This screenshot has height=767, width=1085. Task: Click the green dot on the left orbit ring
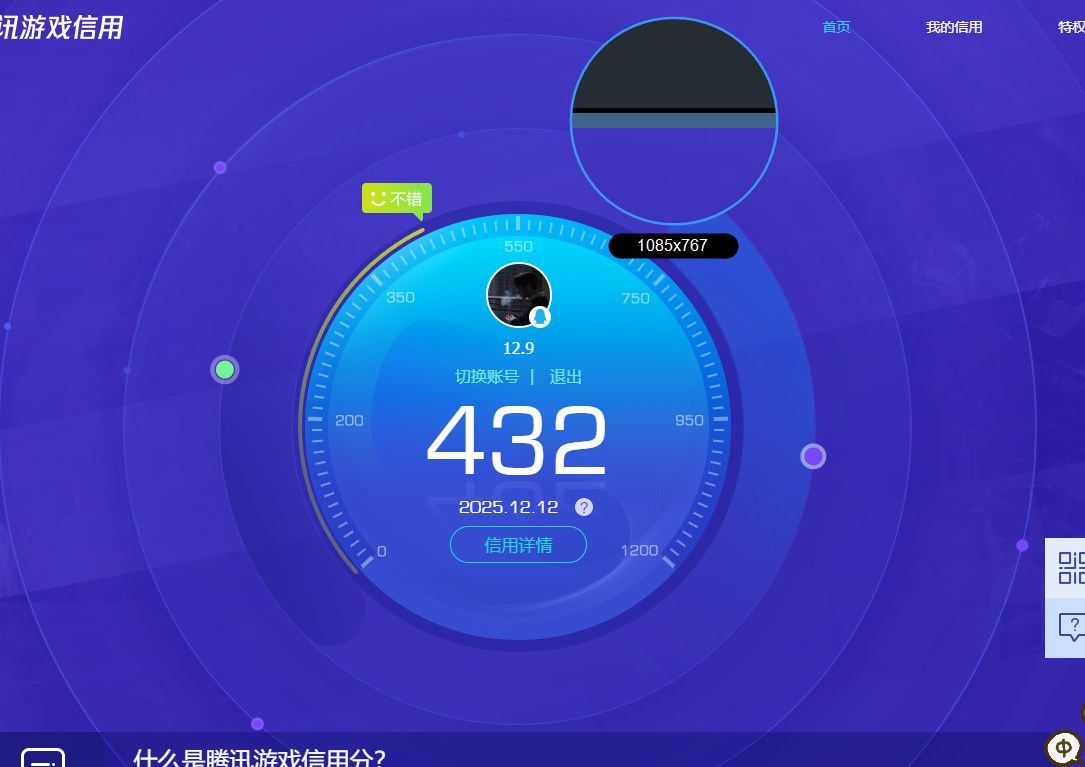tap(224, 369)
